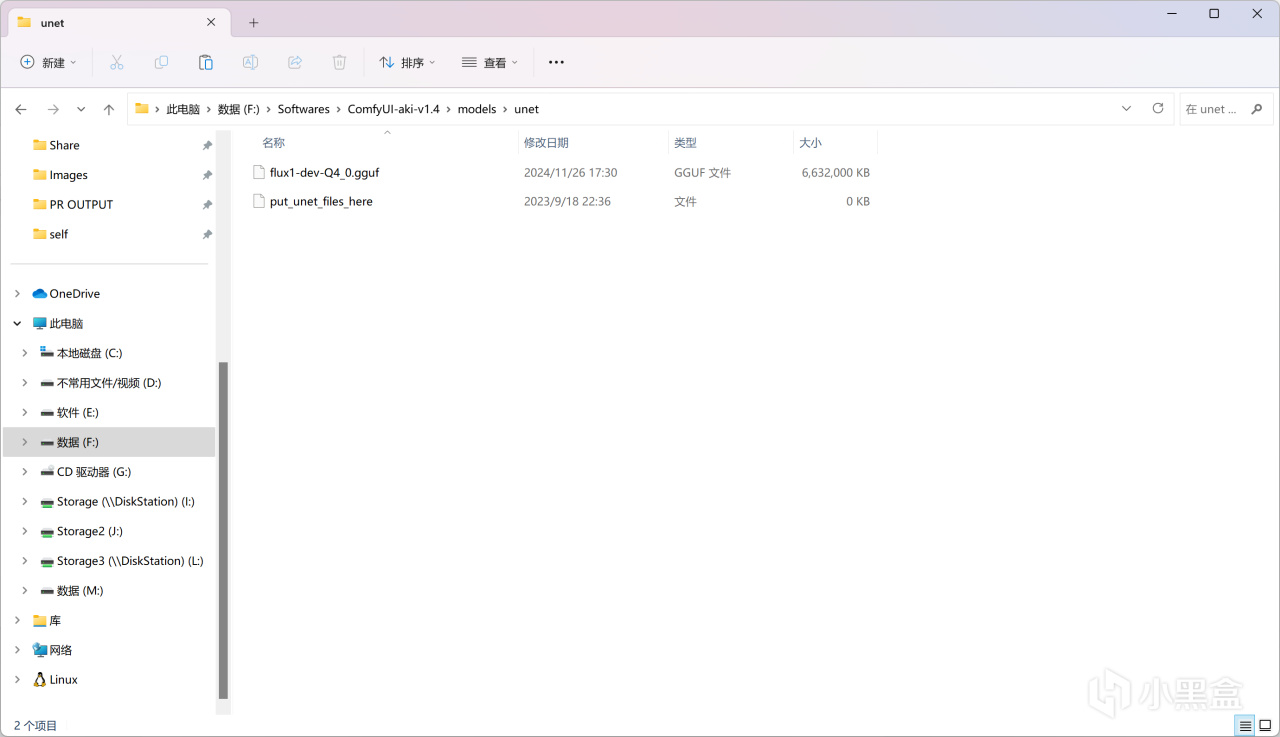The height and width of the screenshot is (737, 1280).
Task: Unpin the Share folder pin icon
Action: click(x=207, y=145)
